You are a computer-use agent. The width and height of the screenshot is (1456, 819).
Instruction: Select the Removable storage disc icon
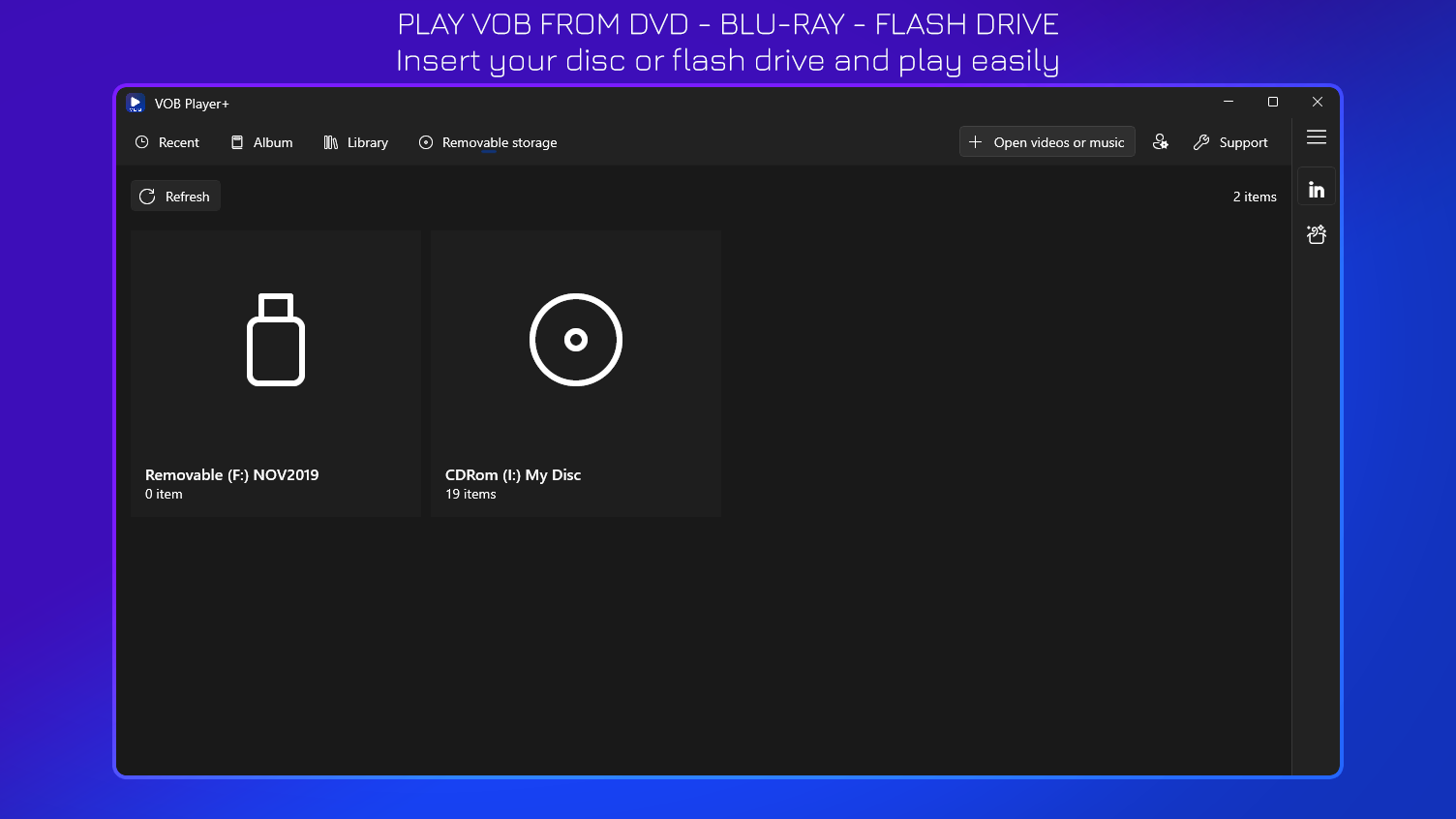point(426,141)
